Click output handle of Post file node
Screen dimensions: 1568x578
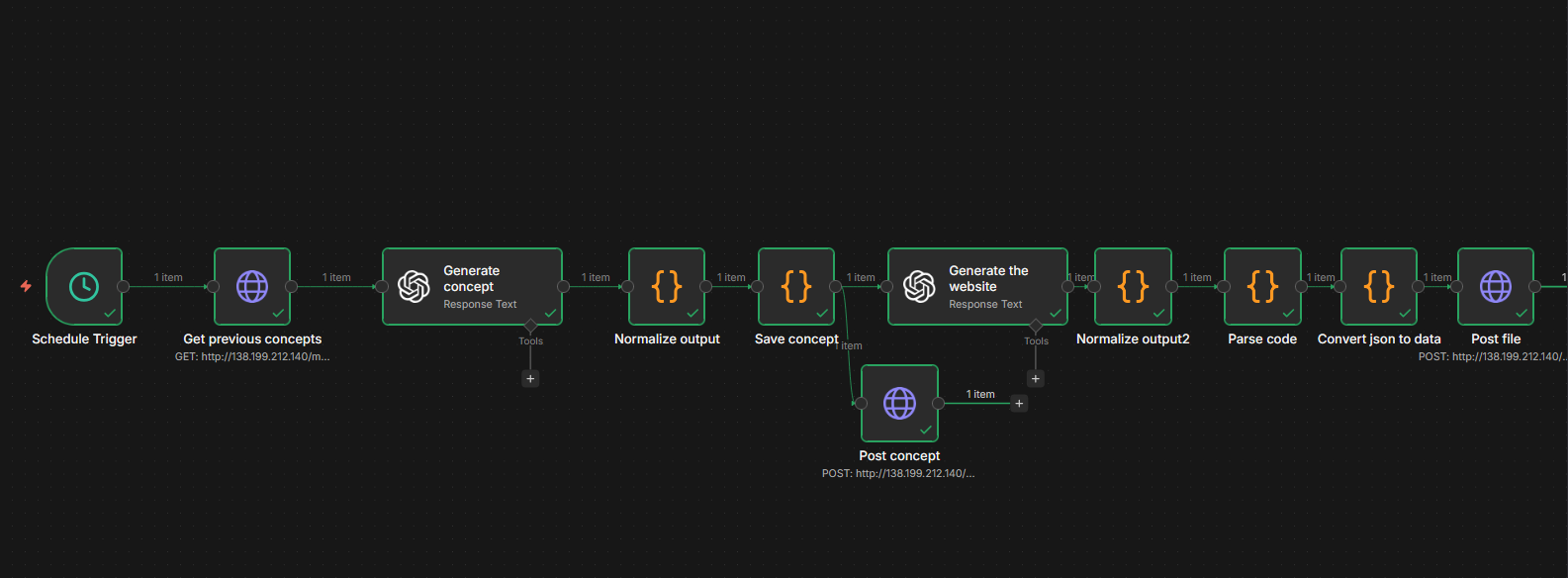pyautogui.click(x=1534, y=286)
